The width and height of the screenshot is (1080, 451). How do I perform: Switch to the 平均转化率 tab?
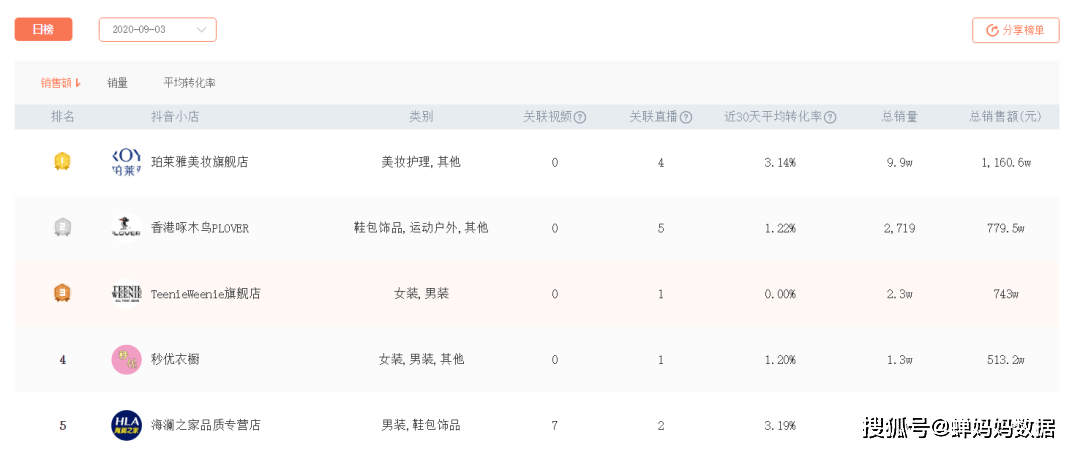pos(189,83)
